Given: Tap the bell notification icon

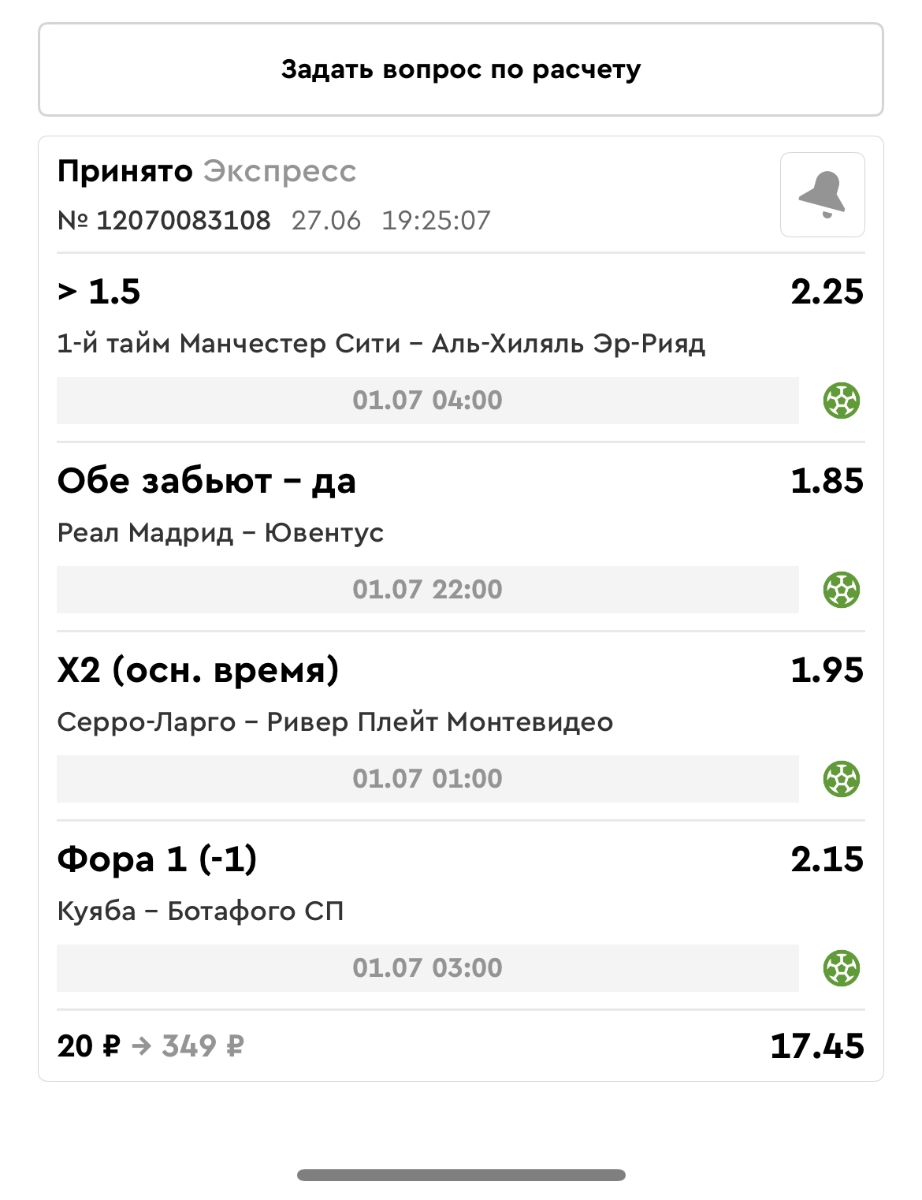Looking at the screenshot, I should 822,194.
